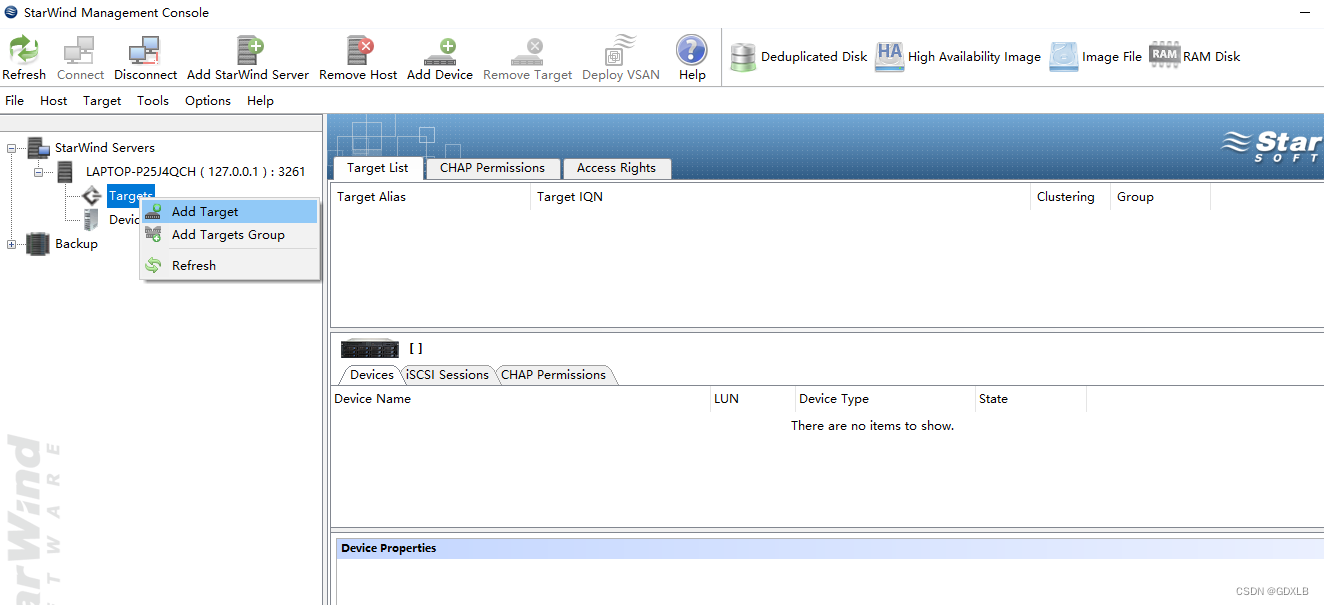
Task: Choose Refresh from the context menu
Action: [x=230, y=266]
